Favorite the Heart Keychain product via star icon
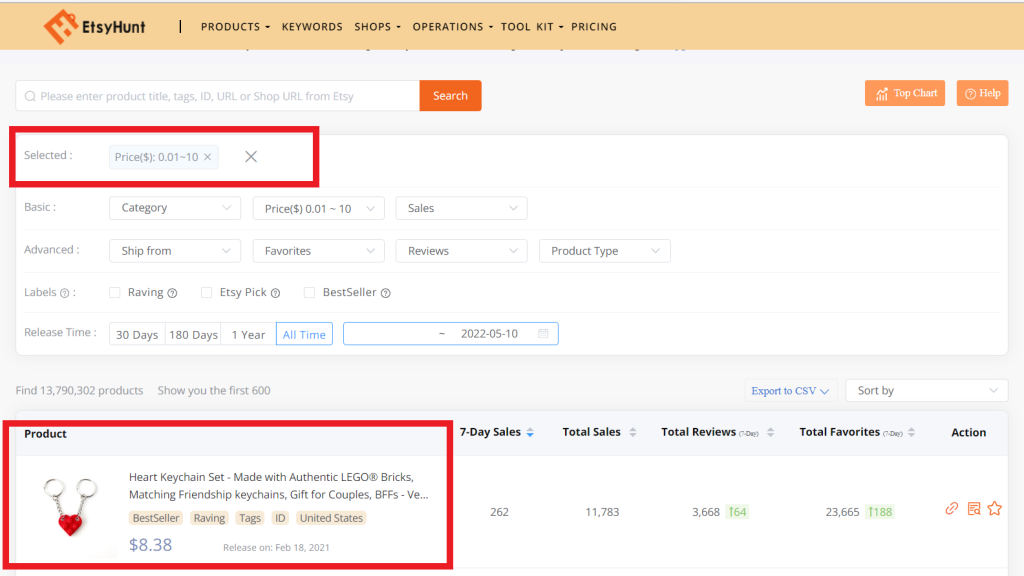Image resolution: width=1024 pixels, height=576 pixels. pyautogui.click(x=995, y=508)
